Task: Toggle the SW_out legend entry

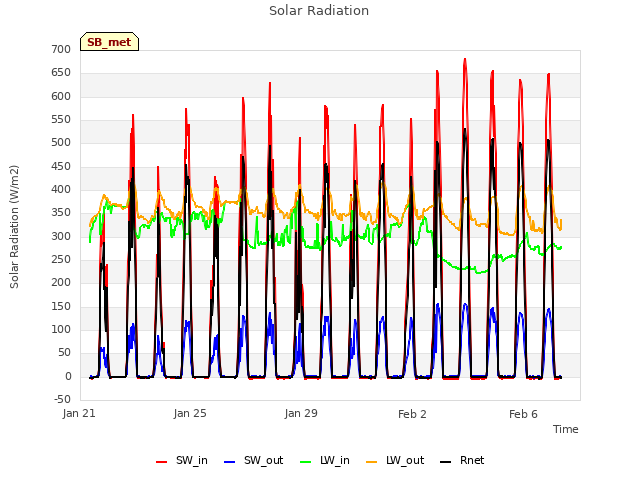Action: [253, 460]
